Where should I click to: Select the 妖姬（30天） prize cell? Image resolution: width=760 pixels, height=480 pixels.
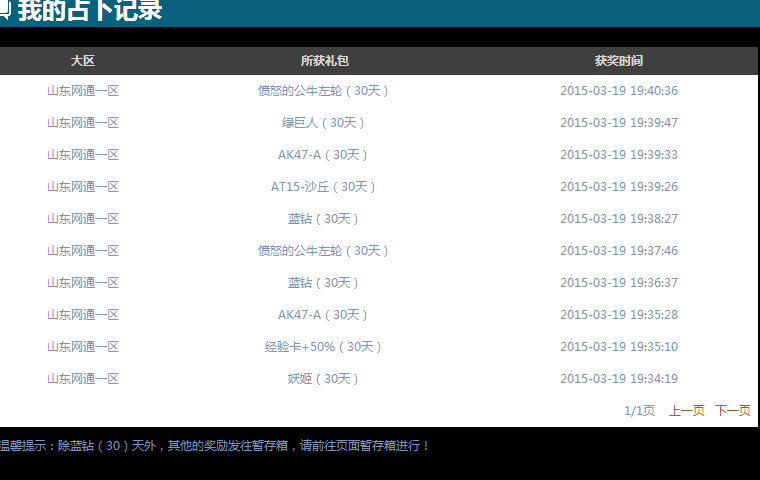[323, 379]
